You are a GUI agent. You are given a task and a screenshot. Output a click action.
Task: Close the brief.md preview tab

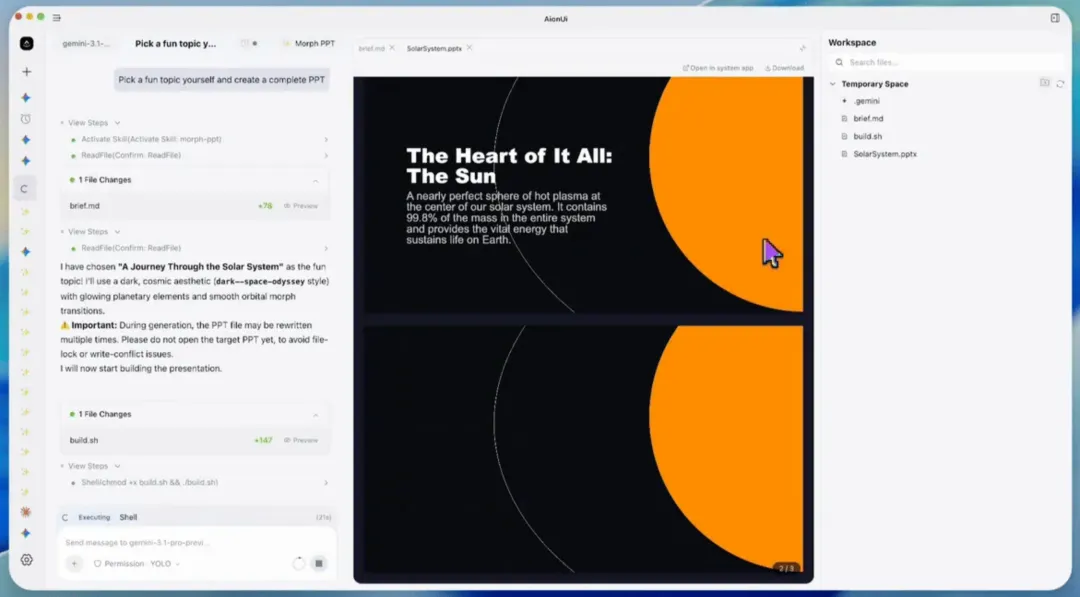coord(392,48)
